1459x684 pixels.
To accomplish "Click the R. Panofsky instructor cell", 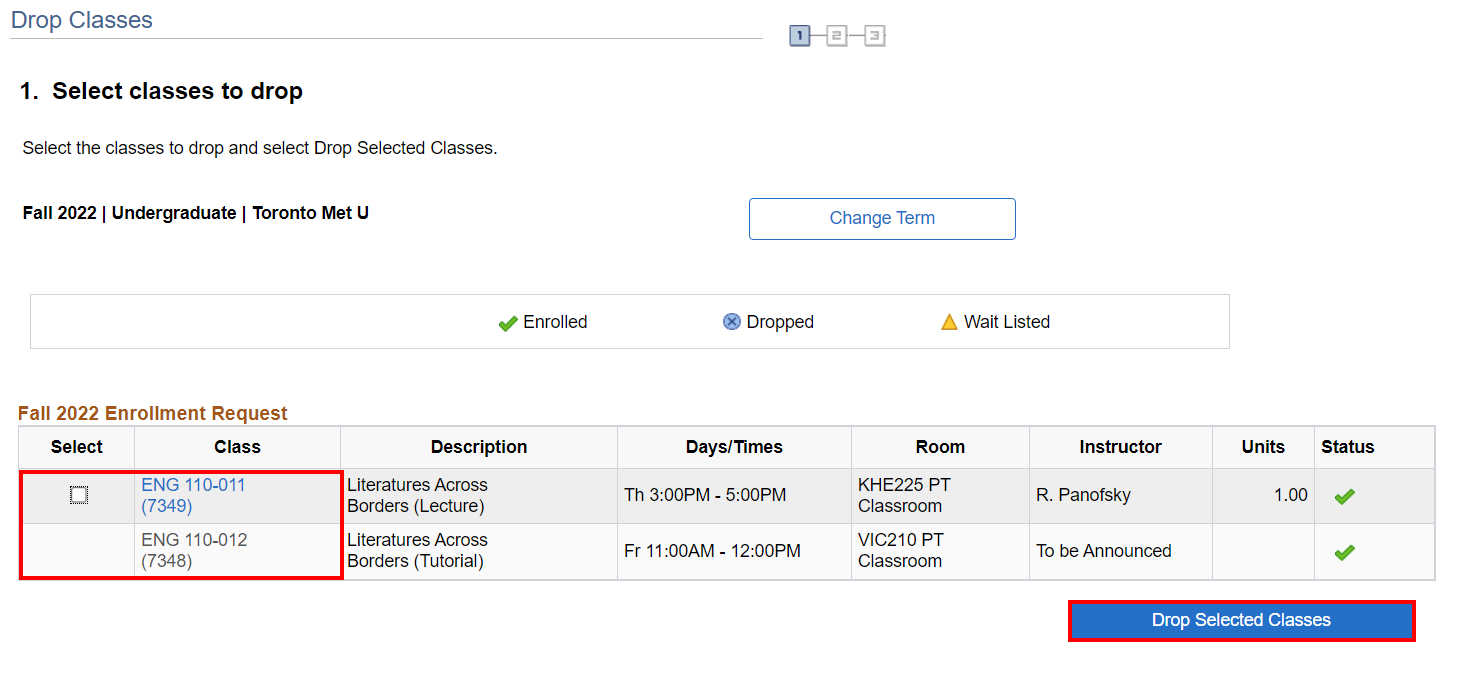I will click(1083, 495).
